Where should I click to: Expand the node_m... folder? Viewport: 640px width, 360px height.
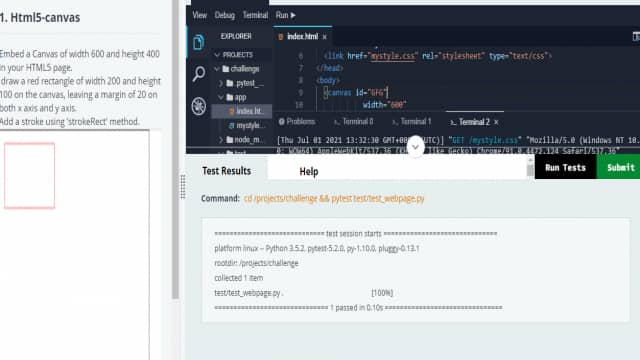(x=221, y=140)
